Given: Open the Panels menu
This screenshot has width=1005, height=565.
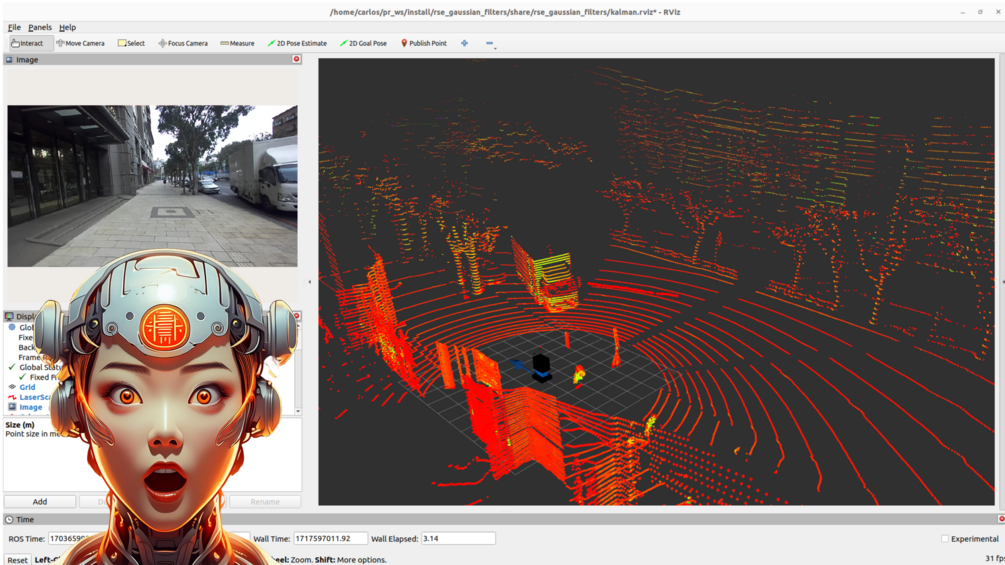Looking at the screenshot, I should (x=40, y=28).
